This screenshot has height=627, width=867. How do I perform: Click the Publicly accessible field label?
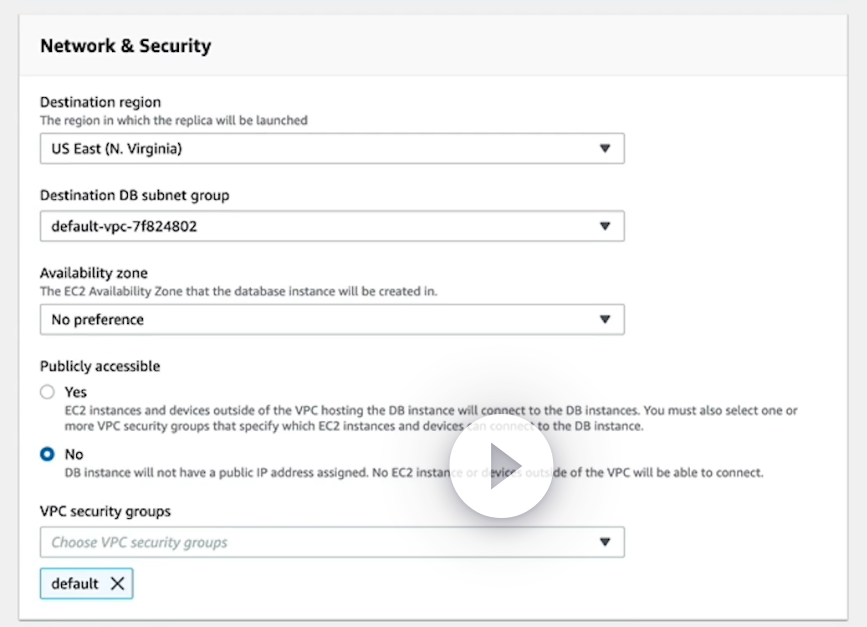pos(100,366)
